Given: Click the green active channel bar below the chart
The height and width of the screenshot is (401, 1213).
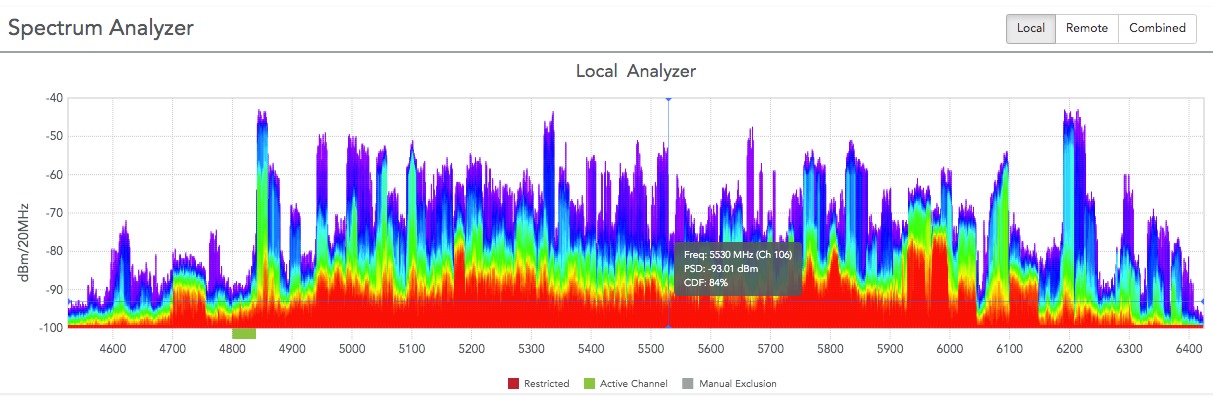Looking at the screenshot, I should 244,333.
